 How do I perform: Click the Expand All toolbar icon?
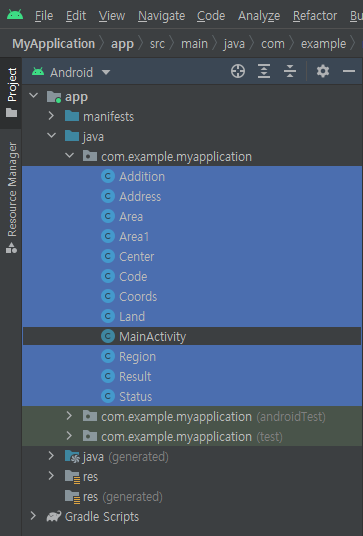[264, 71]
